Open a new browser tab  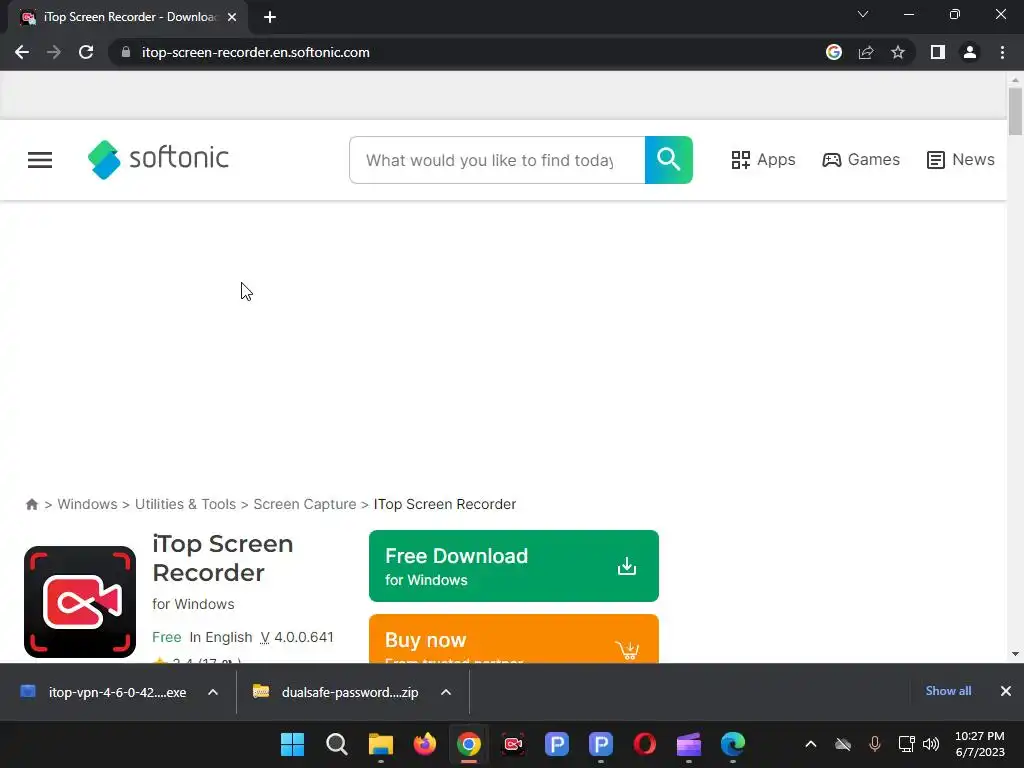coord(270,17)
